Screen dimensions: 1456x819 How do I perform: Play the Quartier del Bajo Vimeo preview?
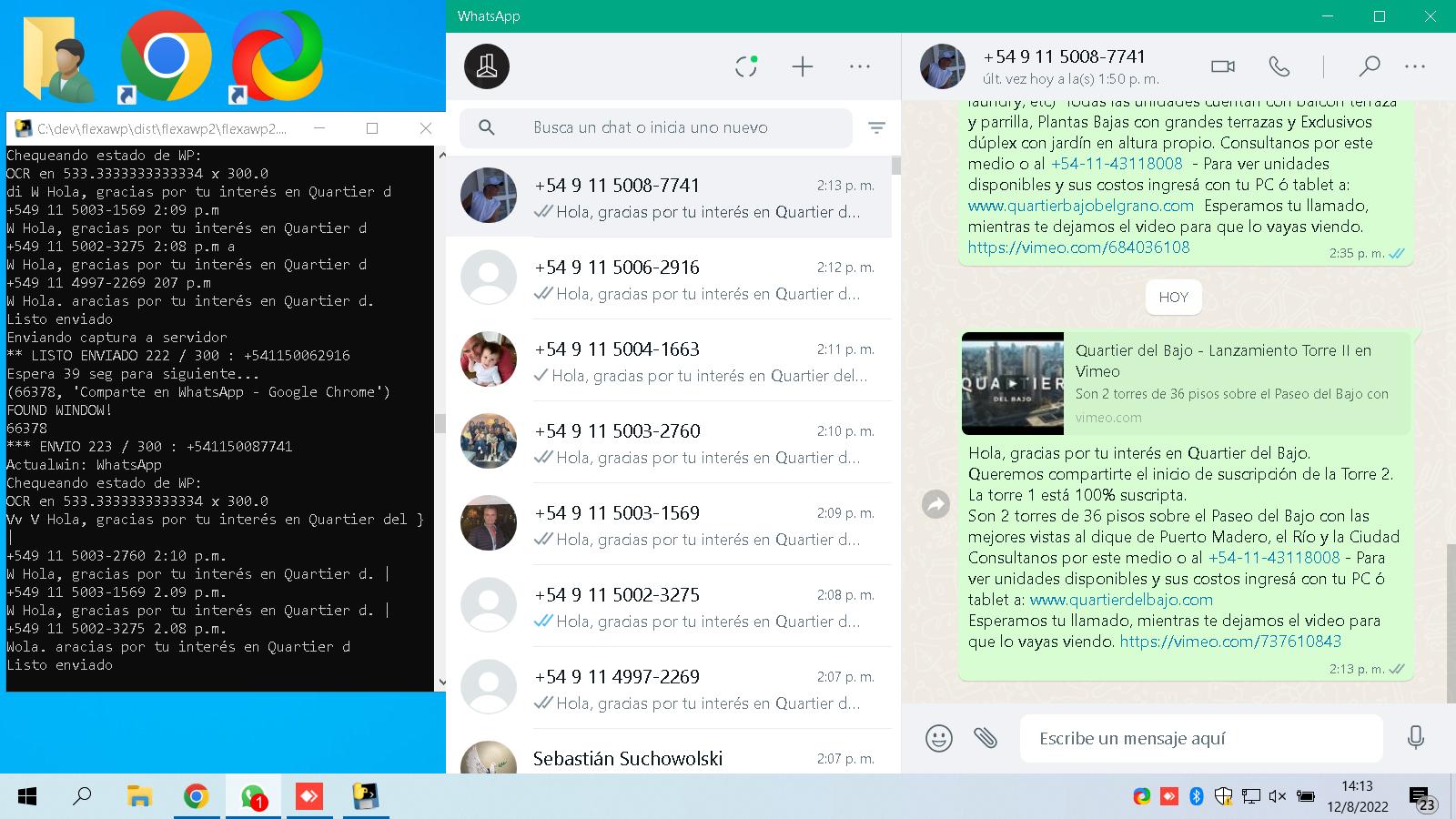pos(1012,383)
